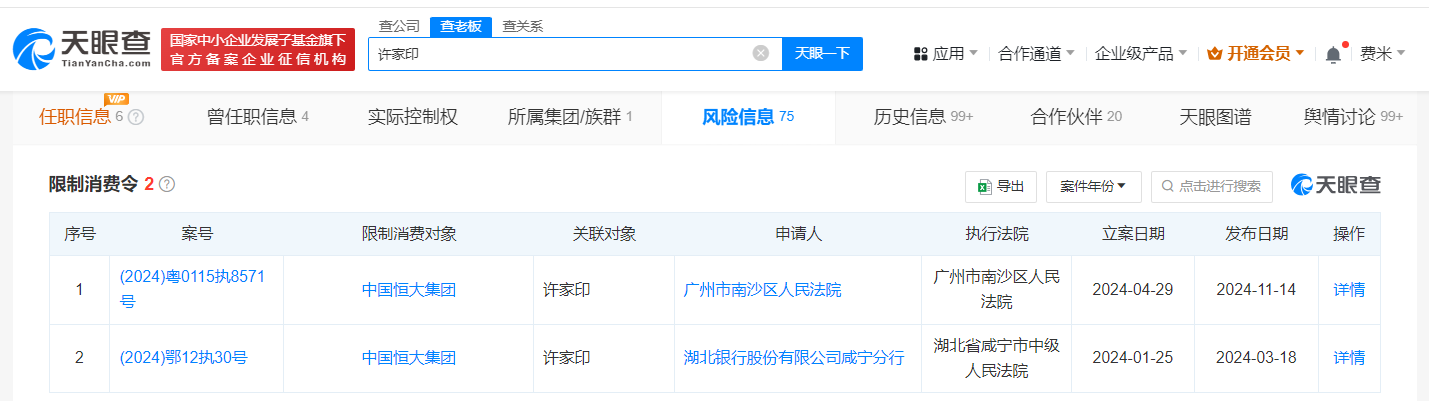The image size is (1429, 401).
Task: Click the help icon beside 任职信息
Action: (x=136, y=117)
